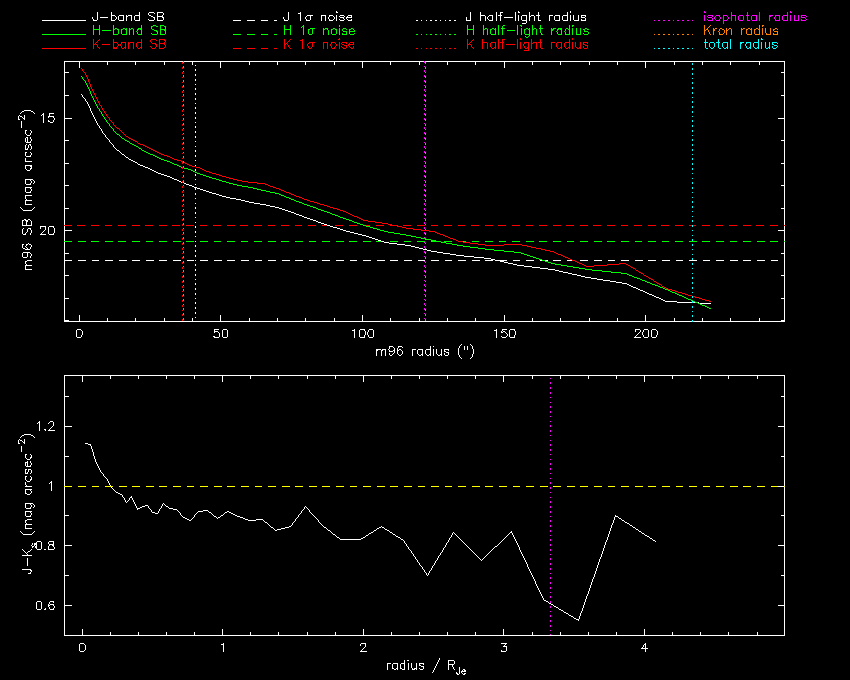Click the H half-light radius legend text
This screenshot has height=680, width=850.
(527, 32)
